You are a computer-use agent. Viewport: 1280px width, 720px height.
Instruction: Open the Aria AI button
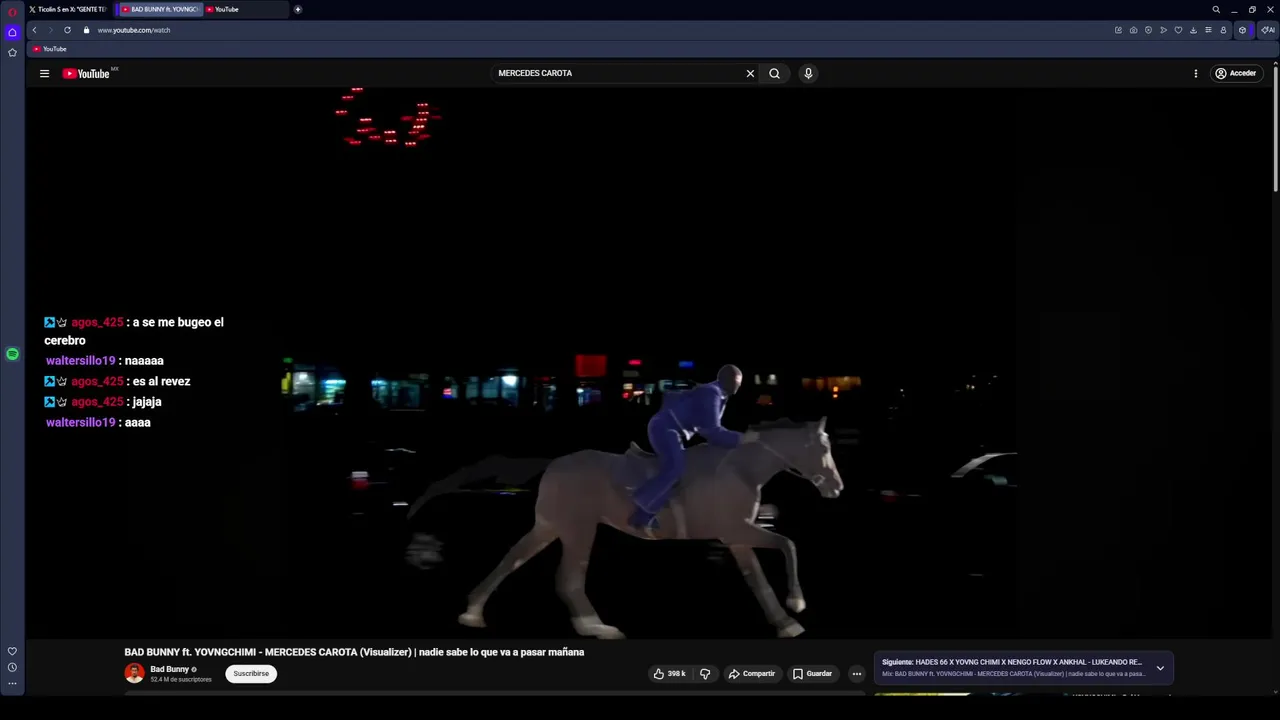1268,30
